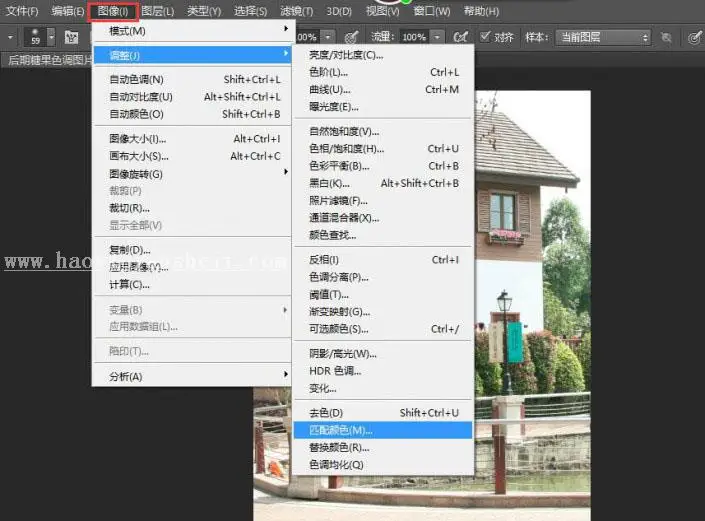Select 色彩平衡(B)... adjustment
This screenshot has width=705, height=521.
383,166
